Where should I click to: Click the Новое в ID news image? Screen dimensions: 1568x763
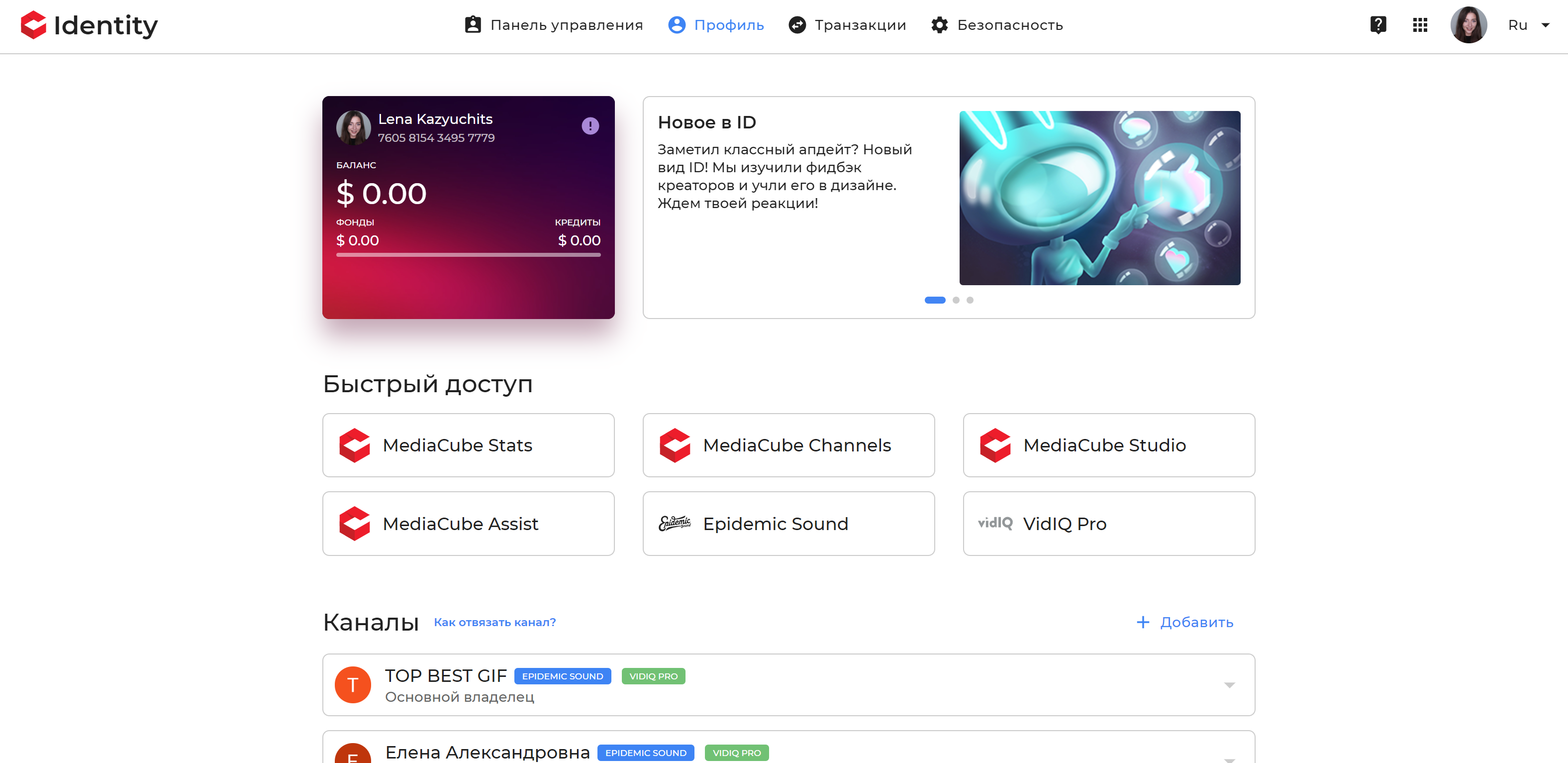click(x=1100, y=198)
